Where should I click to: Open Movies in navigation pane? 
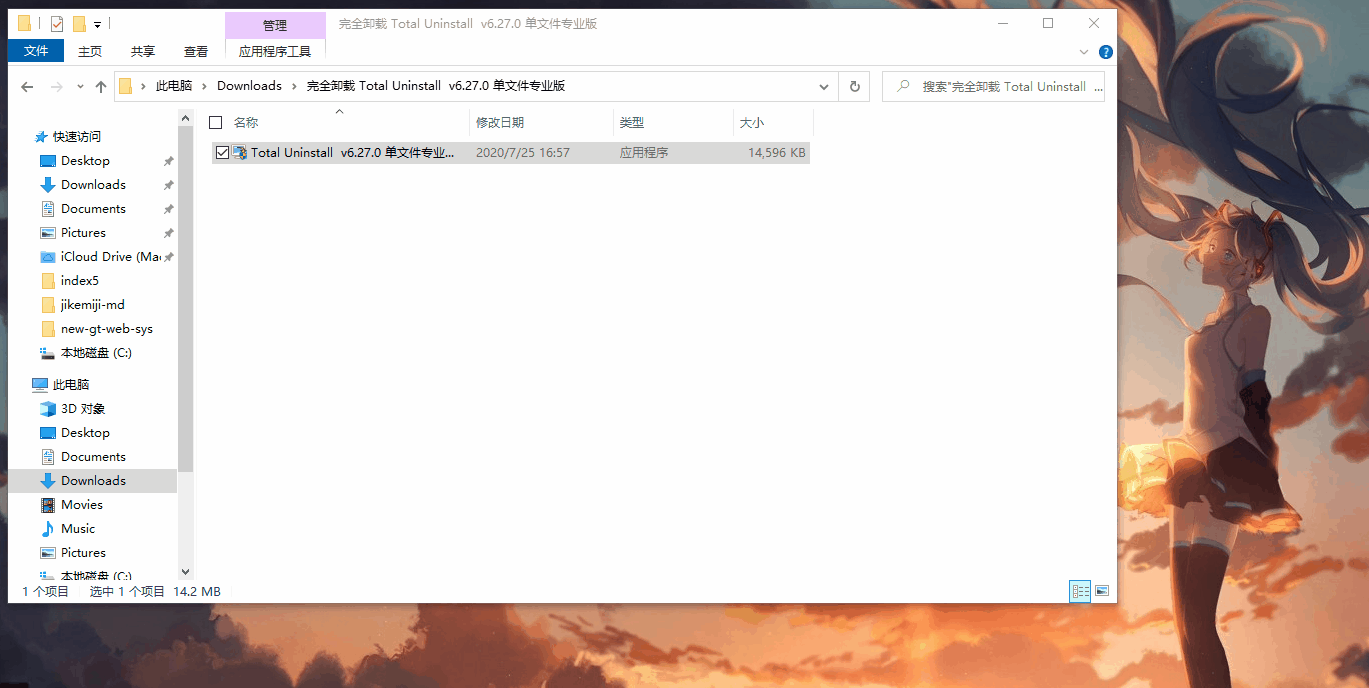tap(82, 505)
